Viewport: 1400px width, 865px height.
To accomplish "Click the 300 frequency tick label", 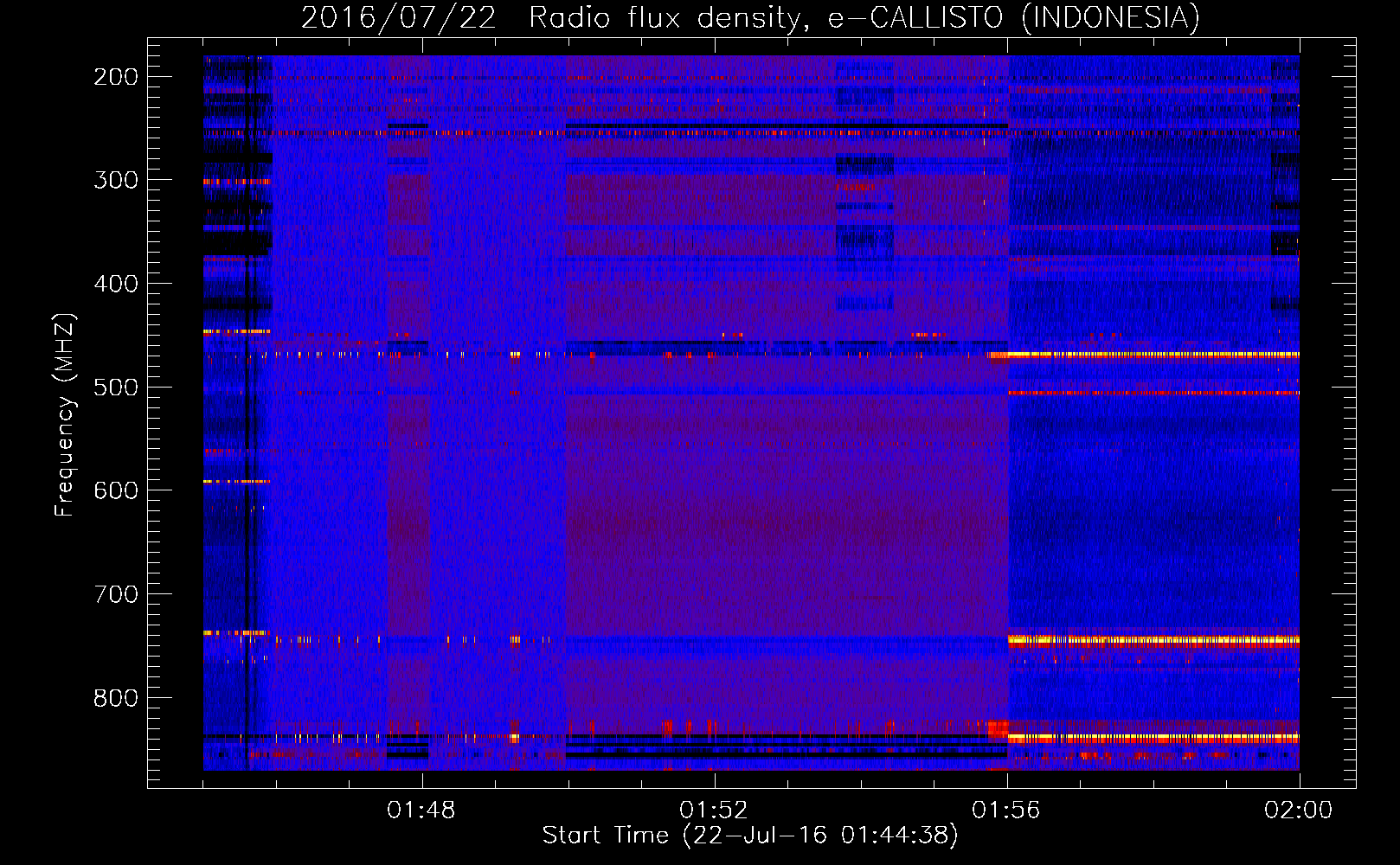I will pos(116,180).
